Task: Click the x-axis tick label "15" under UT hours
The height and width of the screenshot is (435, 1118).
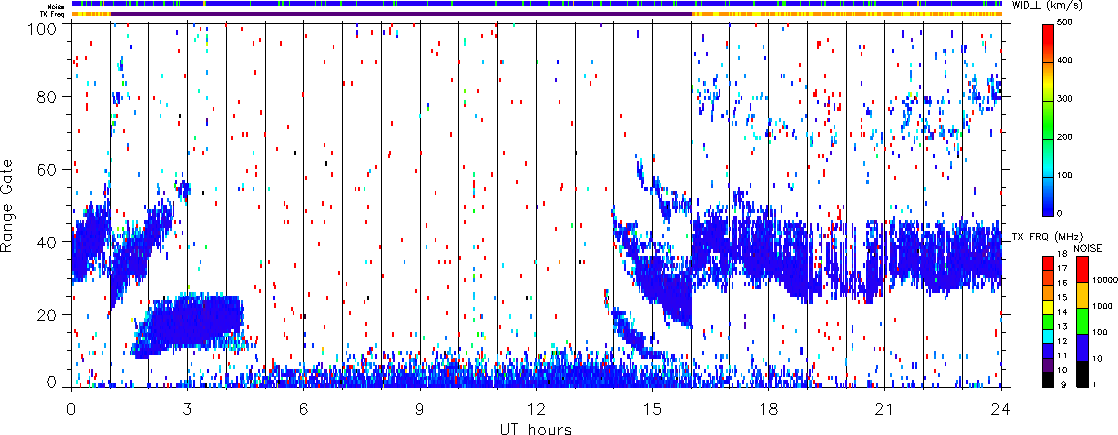Action: coord(652,410)
